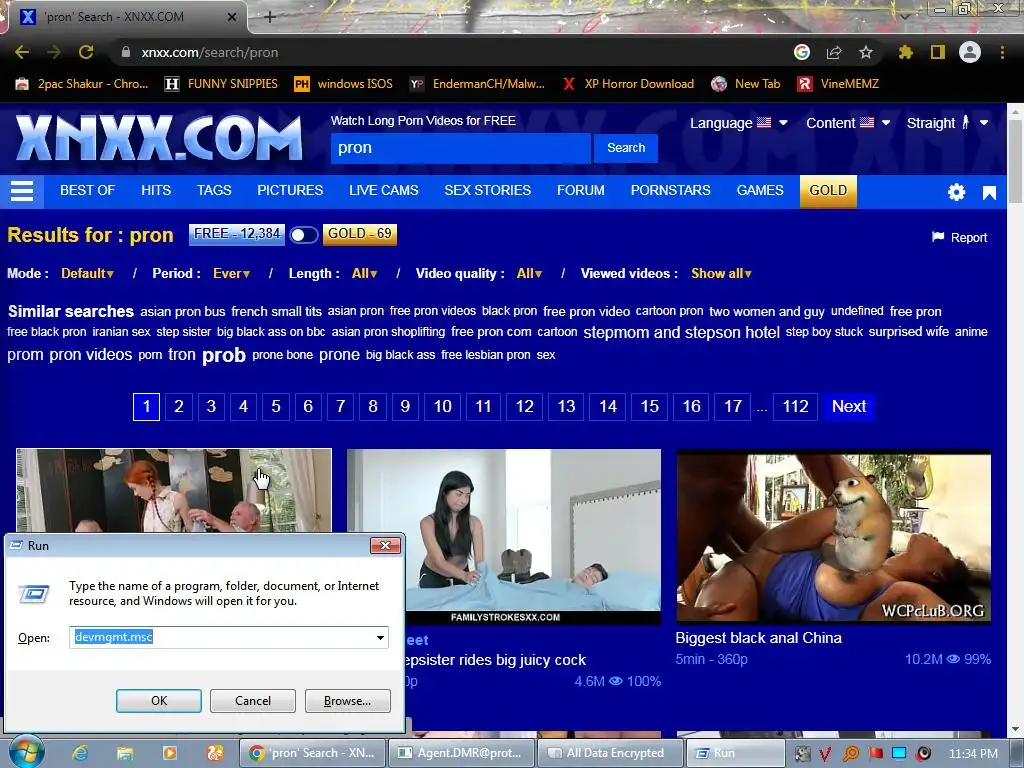This screenshot has width=1024, height=768.
Task: Open the media player taskbar icon
Action: (170, 753)
